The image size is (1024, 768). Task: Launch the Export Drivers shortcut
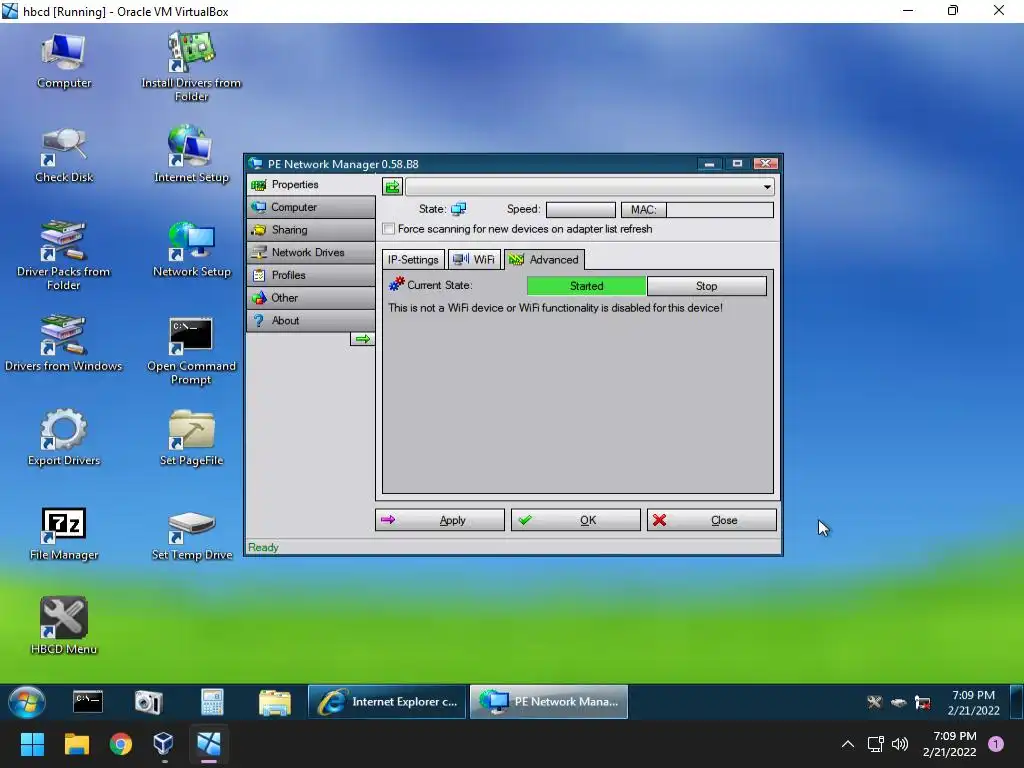(63, 438)
